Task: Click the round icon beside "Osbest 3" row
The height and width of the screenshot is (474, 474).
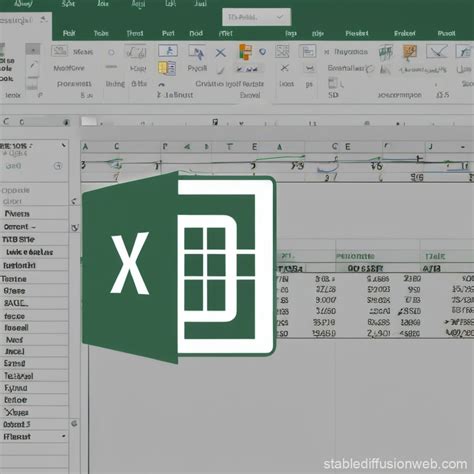Action: click(74, 424)
